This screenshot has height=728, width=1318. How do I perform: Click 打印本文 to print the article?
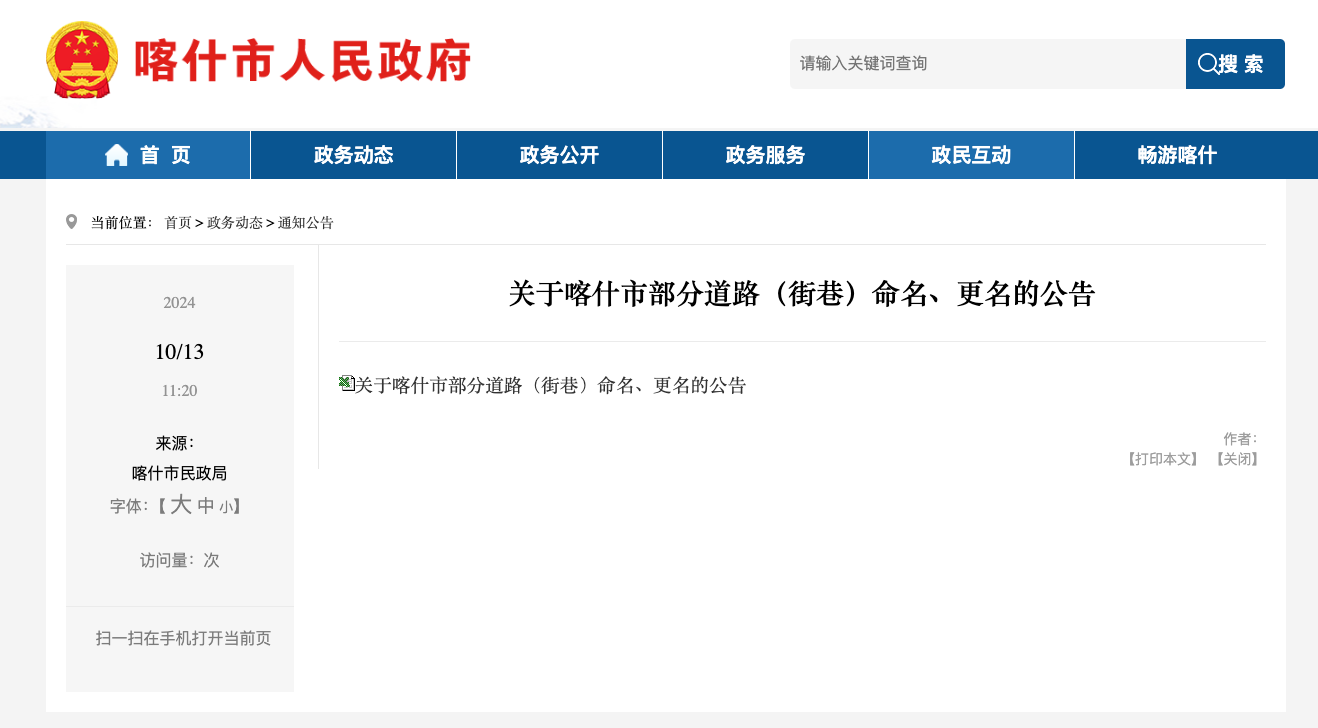click(x=1162, y=459)
